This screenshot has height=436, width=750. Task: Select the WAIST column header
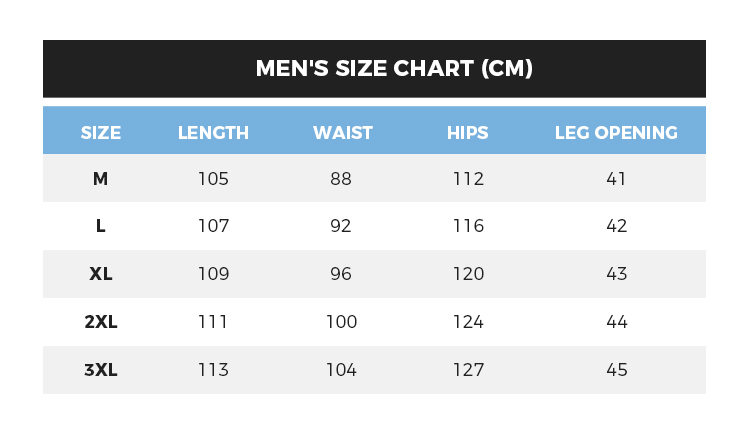click(x=342, y=133)
